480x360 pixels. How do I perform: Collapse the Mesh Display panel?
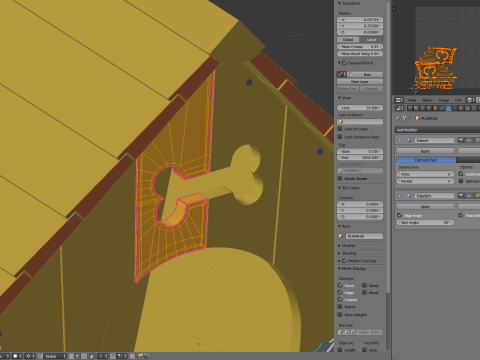coord(340,269)
